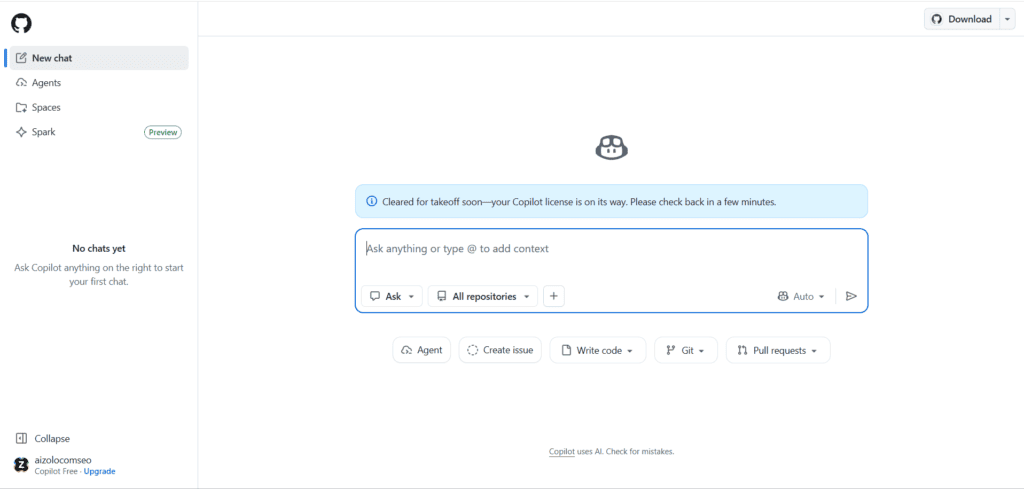Open the GitHub logo home link
1024x489 pixels.
pos(22,23)
